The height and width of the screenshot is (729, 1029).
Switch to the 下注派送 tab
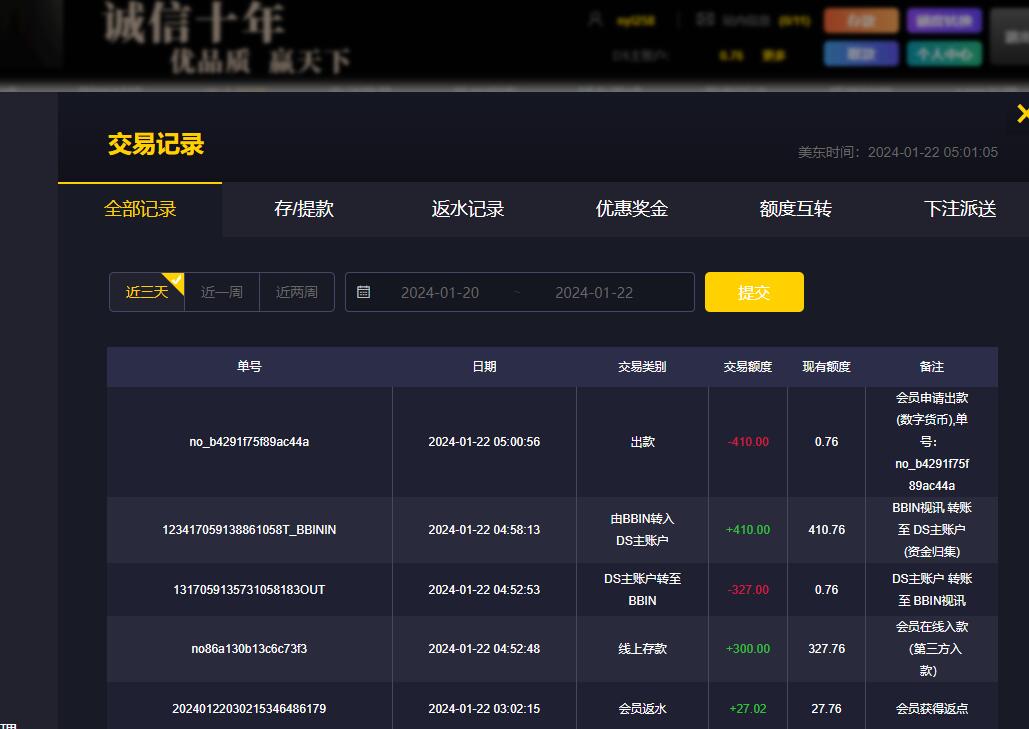960,209
